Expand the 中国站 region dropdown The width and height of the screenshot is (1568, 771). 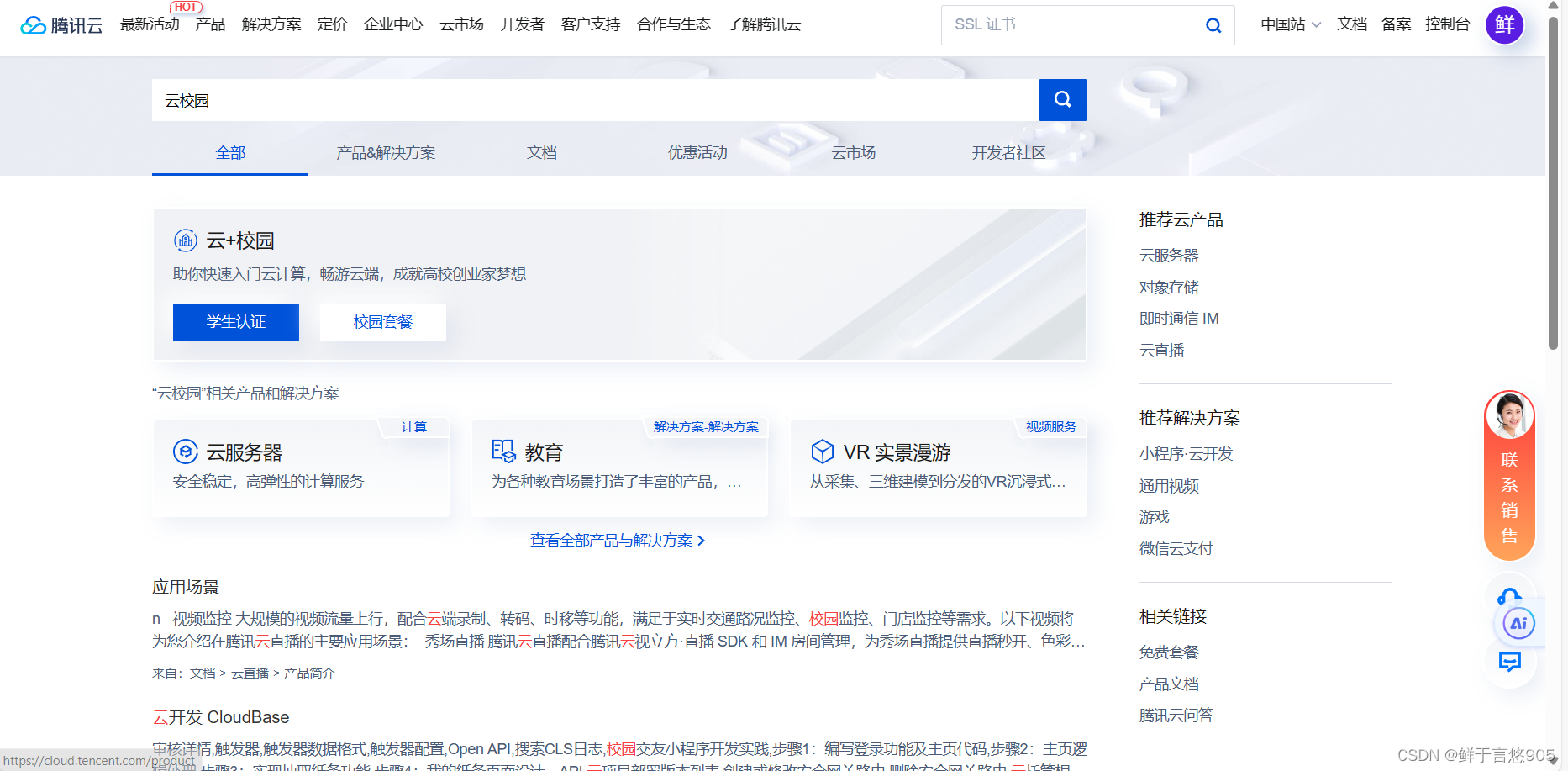pyautogui.click(x=1291, y=24)
